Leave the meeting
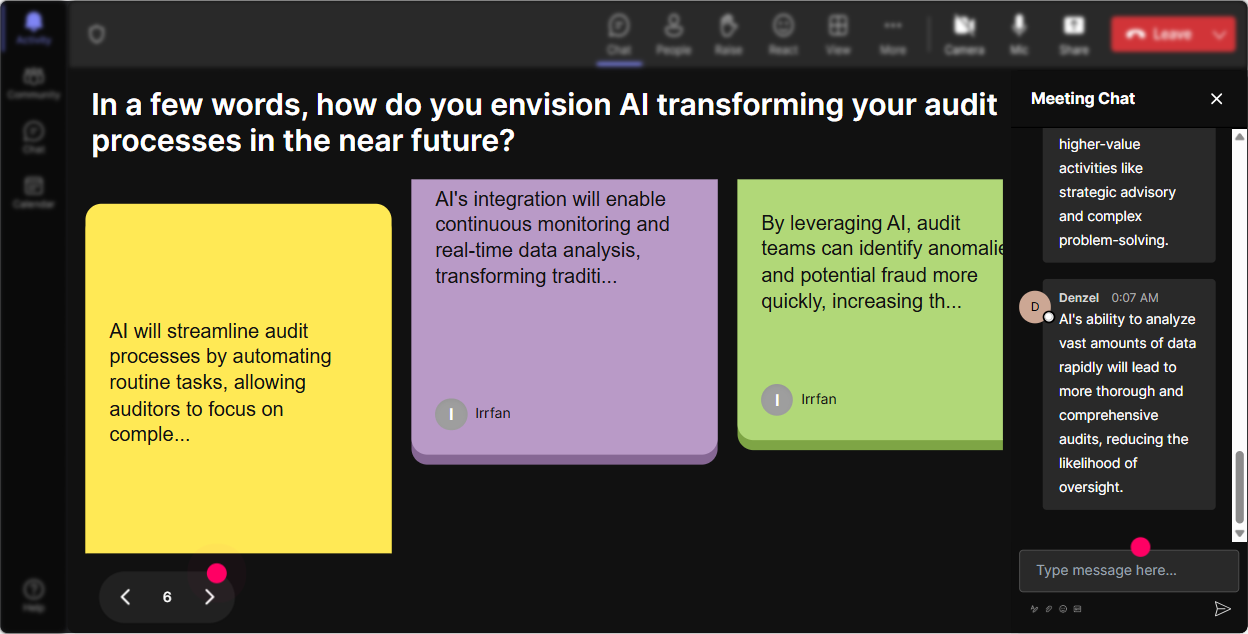The image size is (1248, 634). point(1159,34)
